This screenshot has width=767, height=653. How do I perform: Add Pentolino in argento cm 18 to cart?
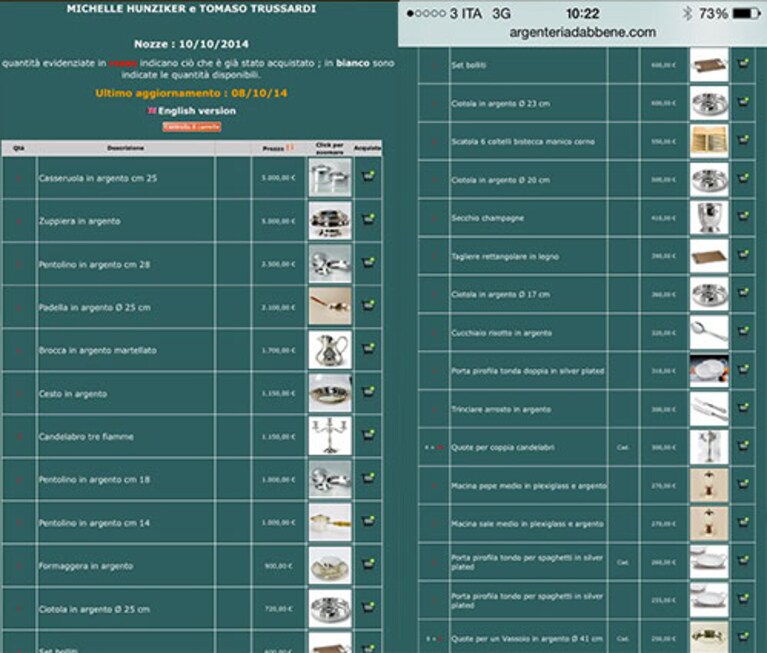click(x=368, y=477)
